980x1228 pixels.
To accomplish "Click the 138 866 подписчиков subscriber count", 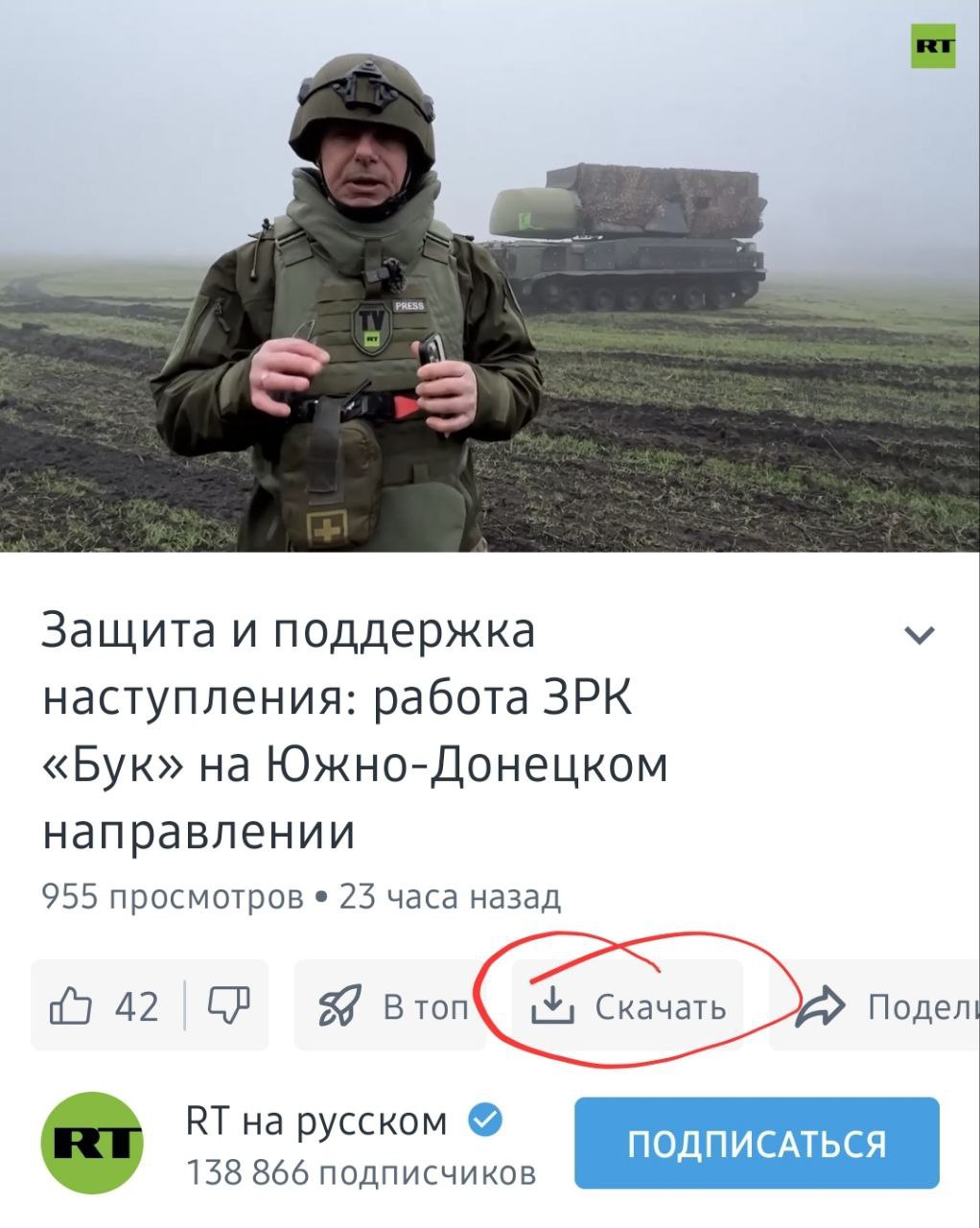I will tap(361, 1172).
